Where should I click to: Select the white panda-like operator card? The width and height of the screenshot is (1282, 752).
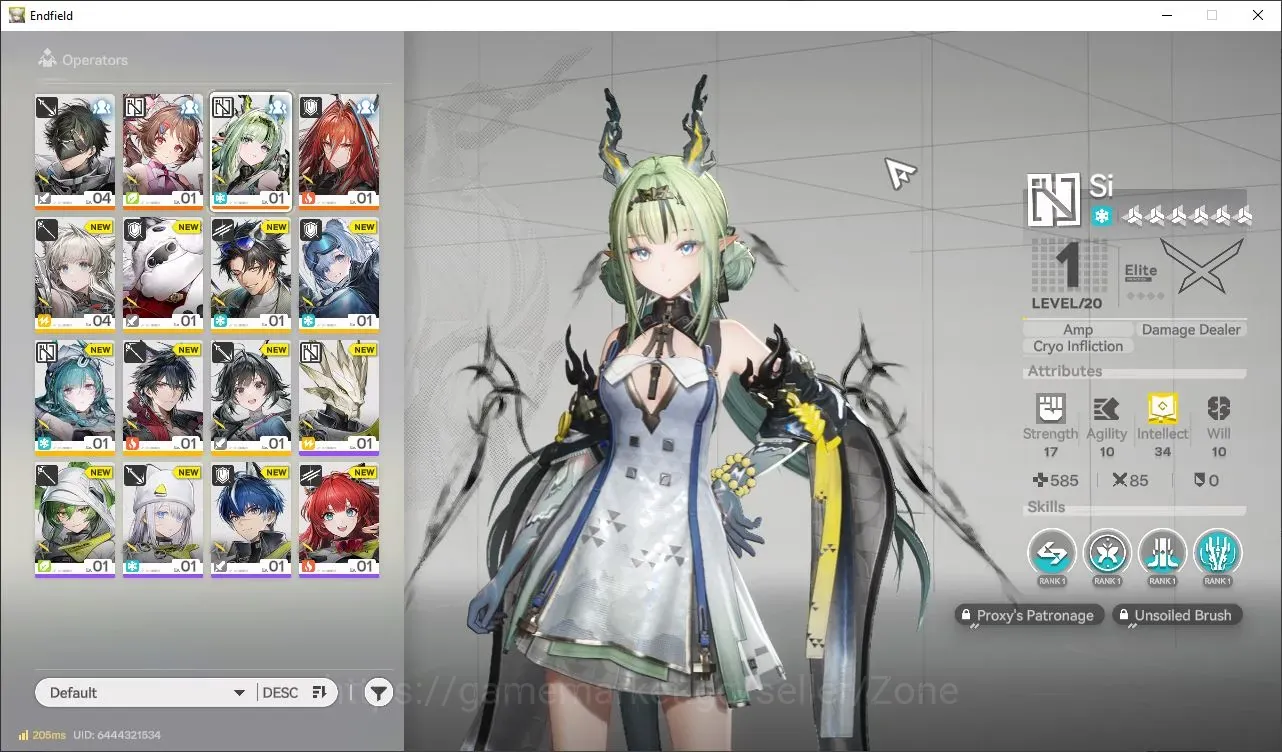coord(163,274)
